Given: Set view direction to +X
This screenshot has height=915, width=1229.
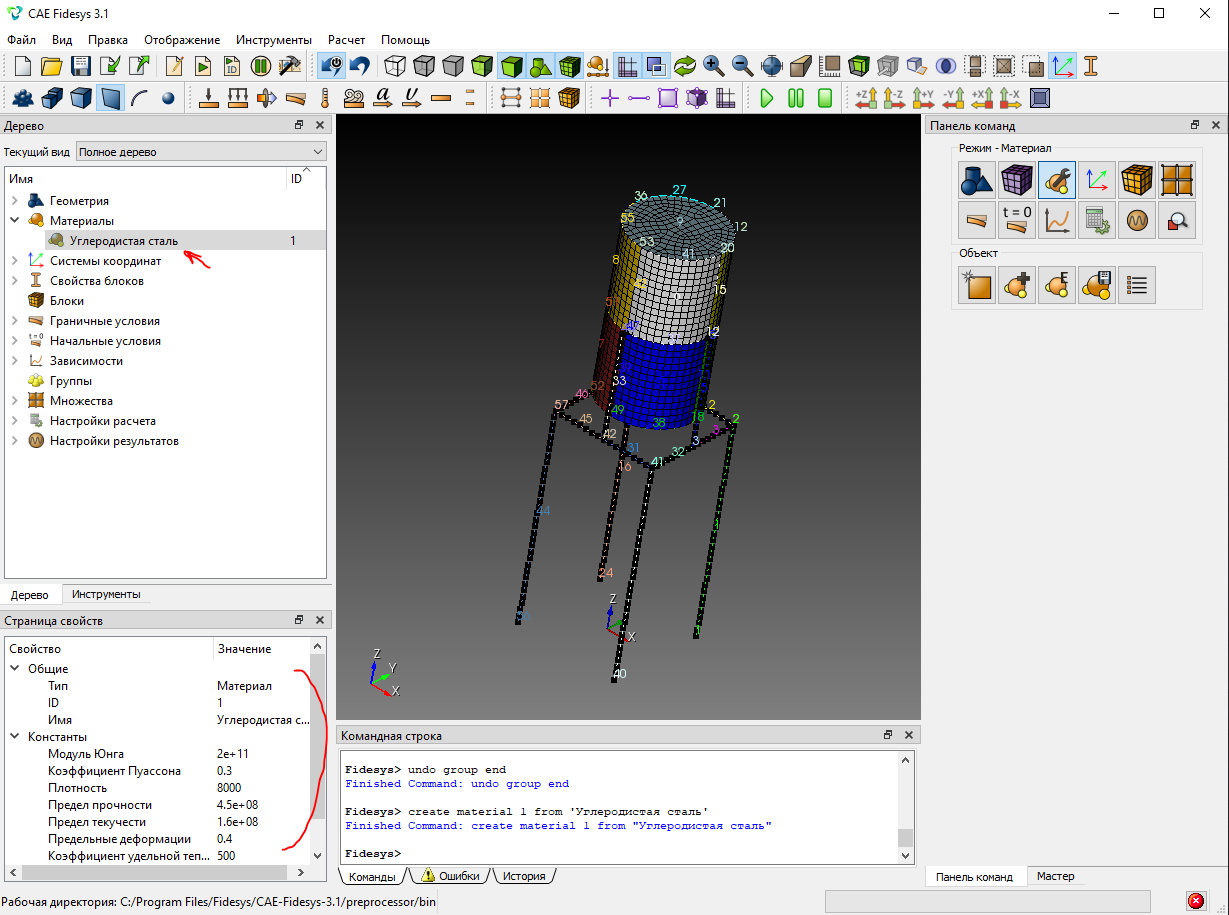Looking at the screenshot, I should 982,98.
